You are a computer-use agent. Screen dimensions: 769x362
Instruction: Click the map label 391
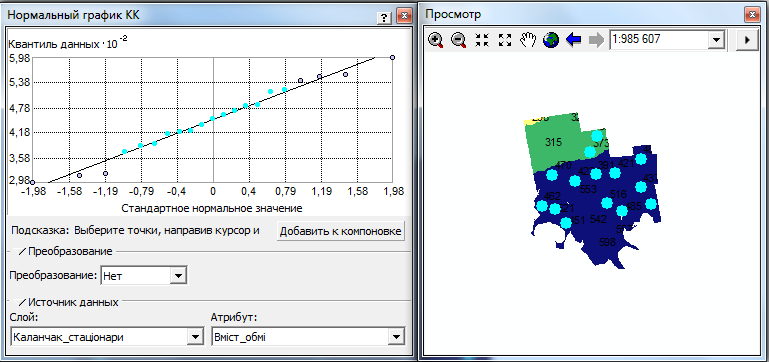pyautogui.click(x=606, y=164)
